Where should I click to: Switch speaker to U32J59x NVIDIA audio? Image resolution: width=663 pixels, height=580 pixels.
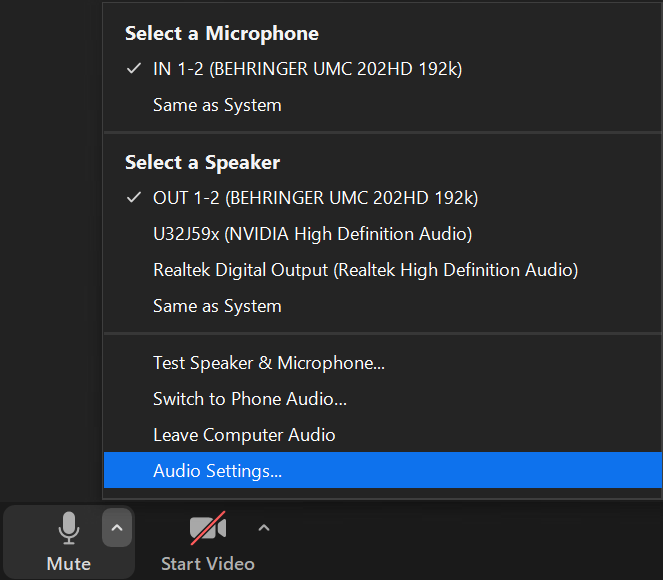coord(312,234)
